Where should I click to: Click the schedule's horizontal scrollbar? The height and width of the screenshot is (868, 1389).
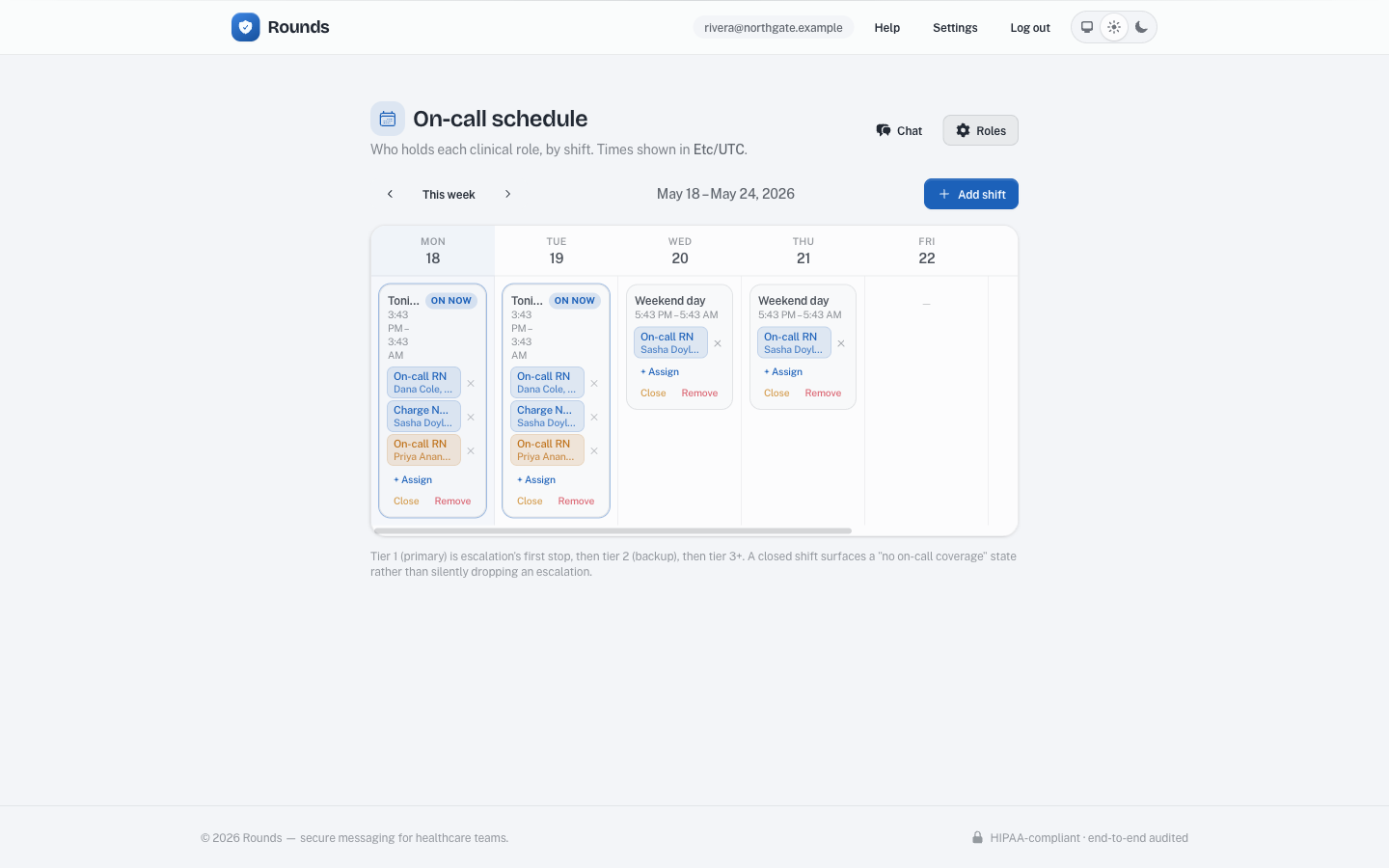coord(613,530)
